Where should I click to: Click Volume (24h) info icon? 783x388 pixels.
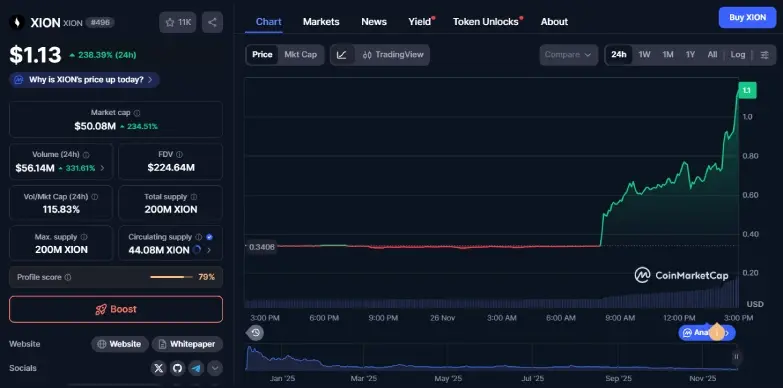coord(86,155)
